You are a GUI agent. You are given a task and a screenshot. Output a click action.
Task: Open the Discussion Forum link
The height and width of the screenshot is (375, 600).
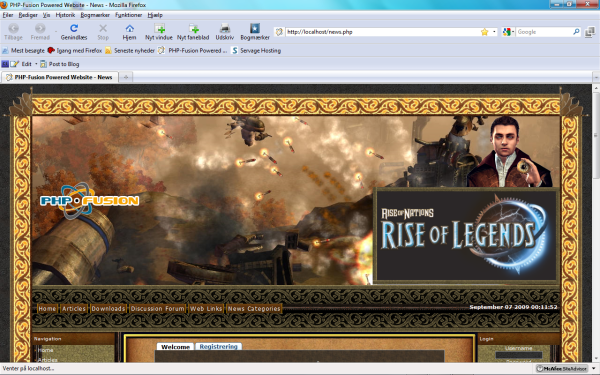point(157,308)
